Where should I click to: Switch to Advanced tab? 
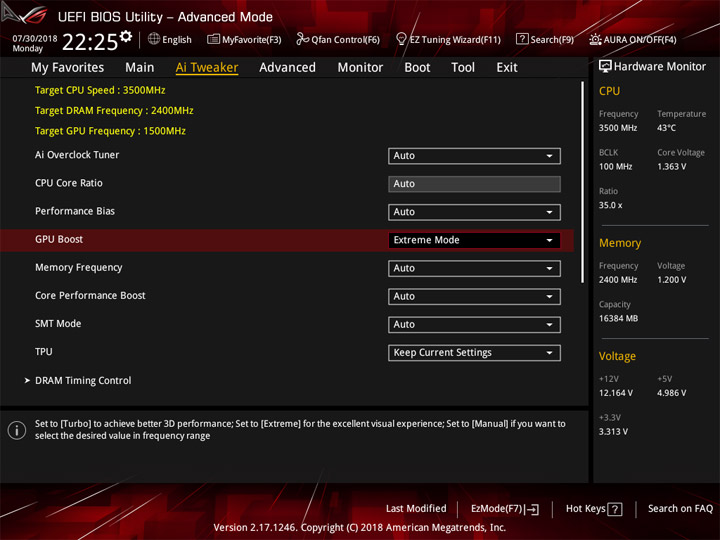[x=287, y=68]
